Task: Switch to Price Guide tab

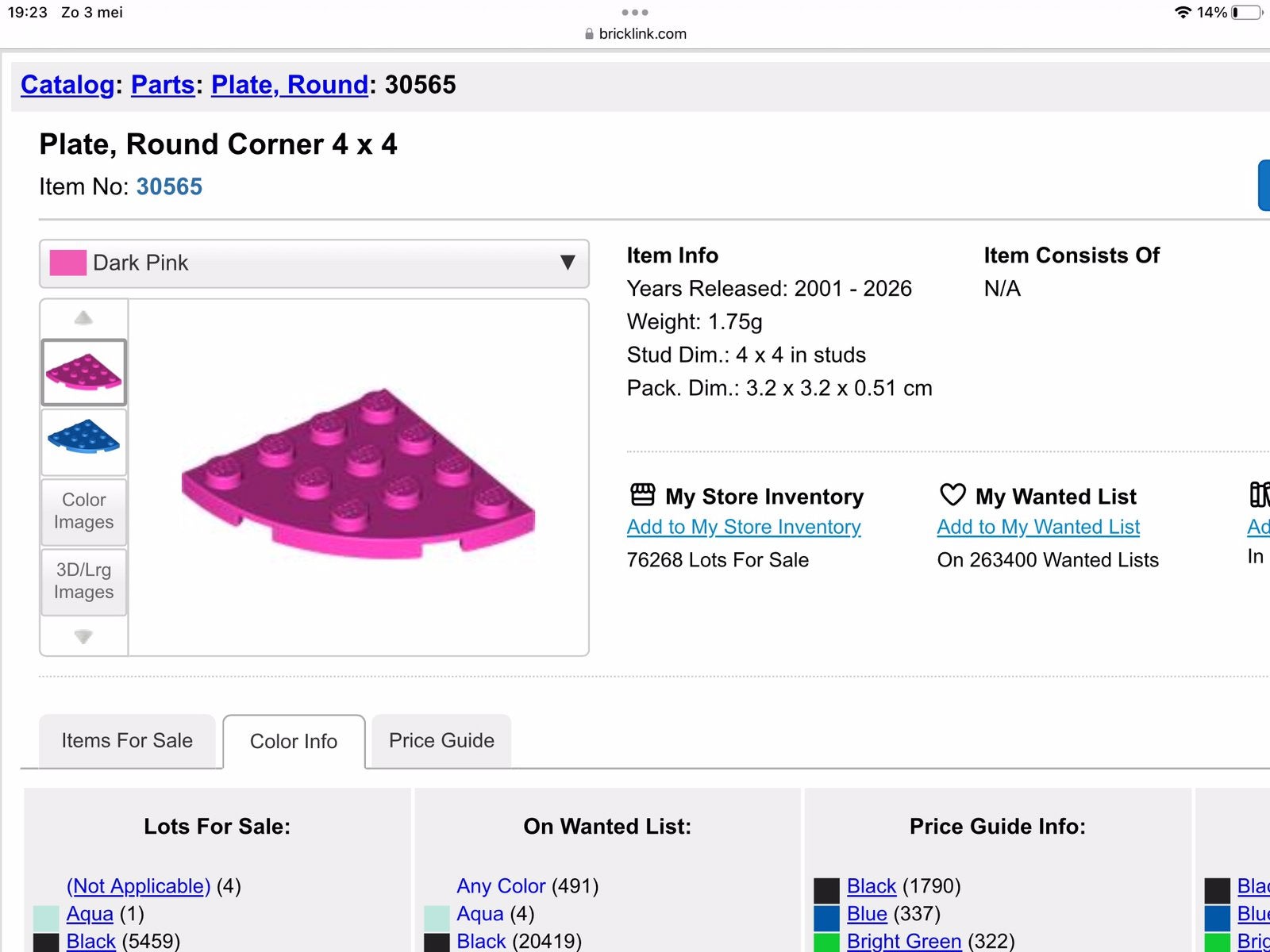Action: coord(441,741)
